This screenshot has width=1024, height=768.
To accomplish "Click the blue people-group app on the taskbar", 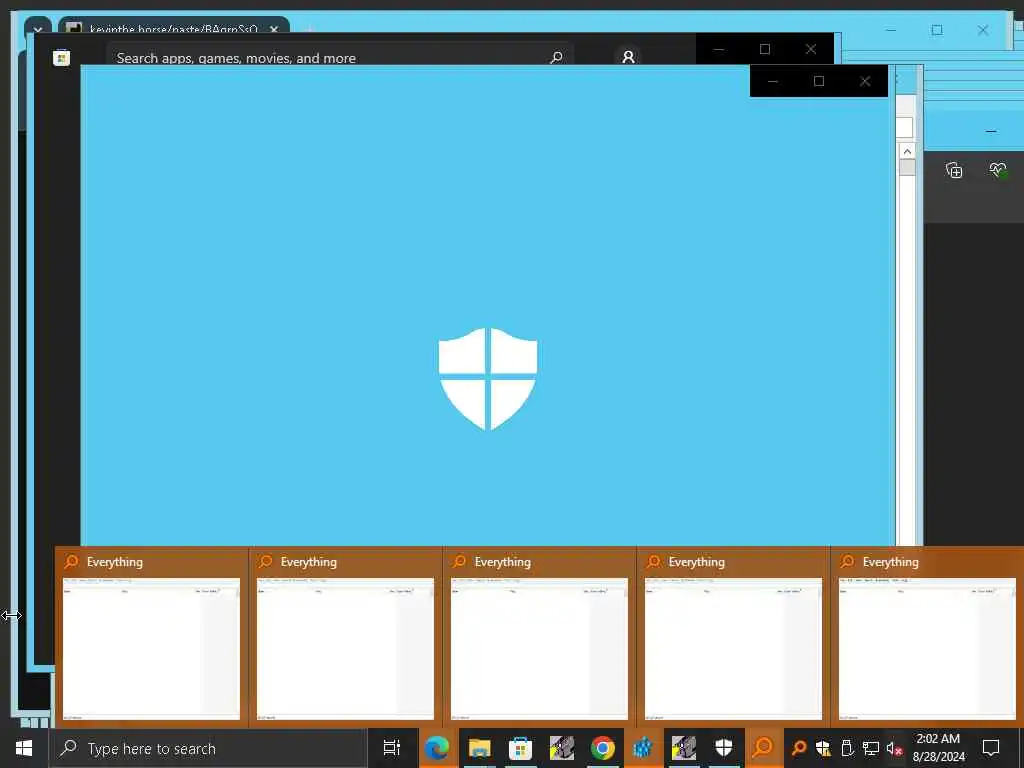I will point(643,748).
